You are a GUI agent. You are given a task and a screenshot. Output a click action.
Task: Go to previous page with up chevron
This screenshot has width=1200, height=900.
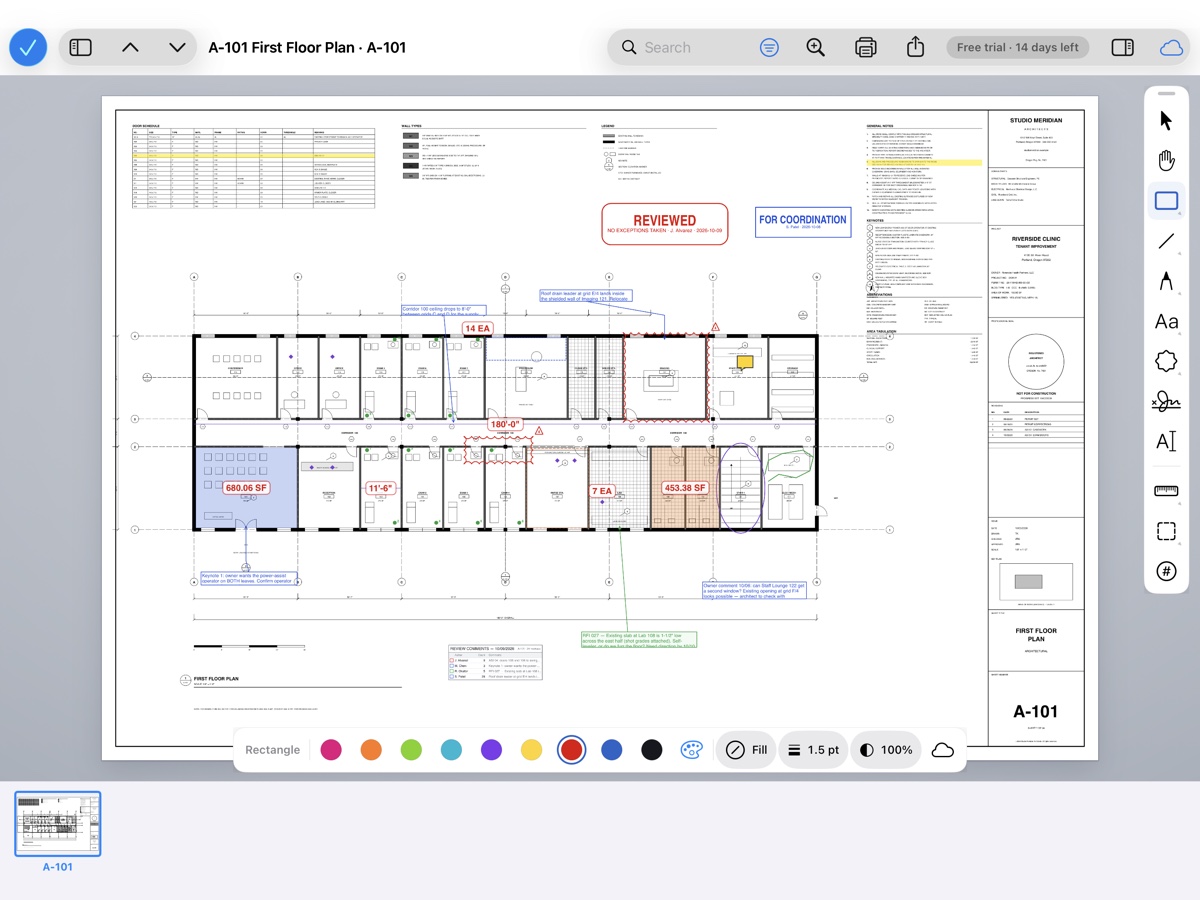130,47
